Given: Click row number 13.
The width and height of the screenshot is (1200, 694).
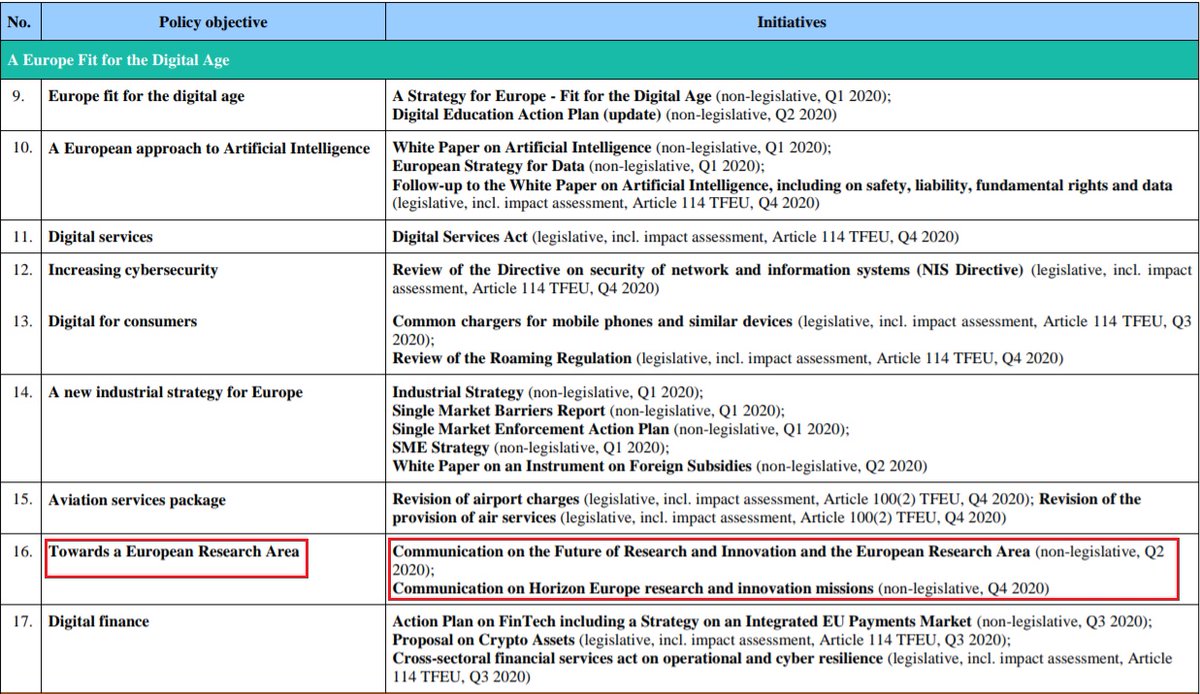Looking at the screenshot, I should pyautogui.click(x=20, y=322).
